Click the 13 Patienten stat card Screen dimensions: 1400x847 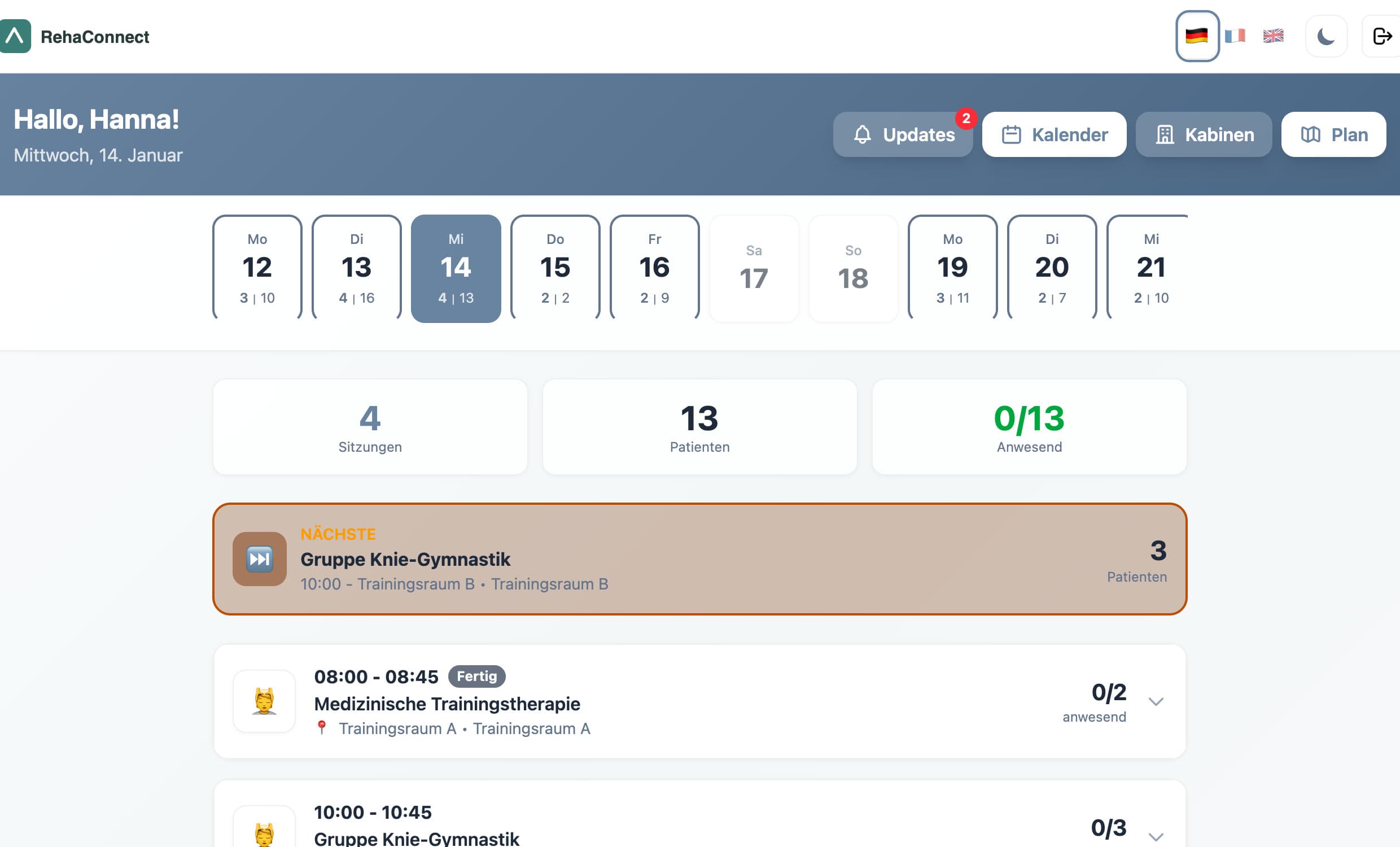click(x=699, y=427)
